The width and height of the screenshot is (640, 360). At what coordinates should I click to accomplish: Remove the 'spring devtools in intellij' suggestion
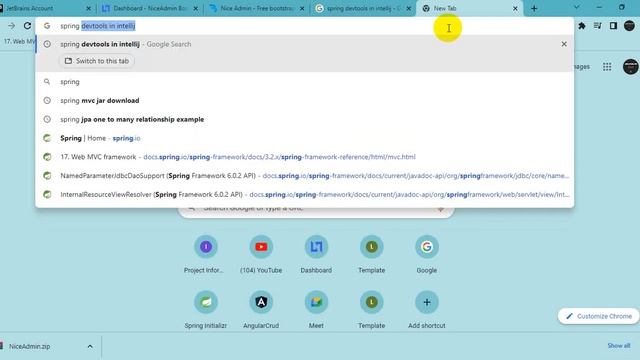pyautogui.click(x=564, y=44)
